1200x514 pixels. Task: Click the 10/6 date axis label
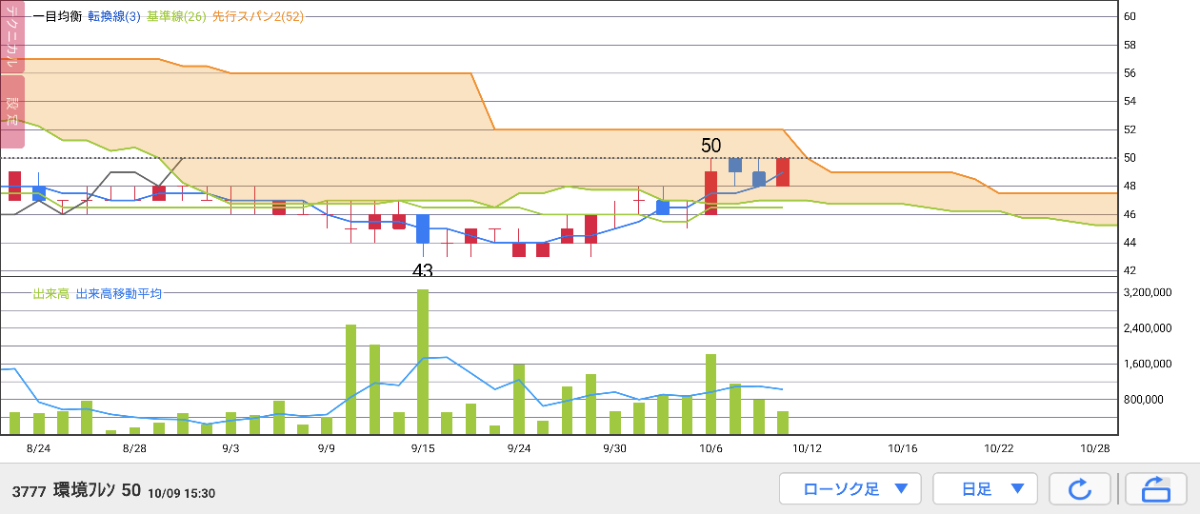pyautogui.click(x=710, y=450)
